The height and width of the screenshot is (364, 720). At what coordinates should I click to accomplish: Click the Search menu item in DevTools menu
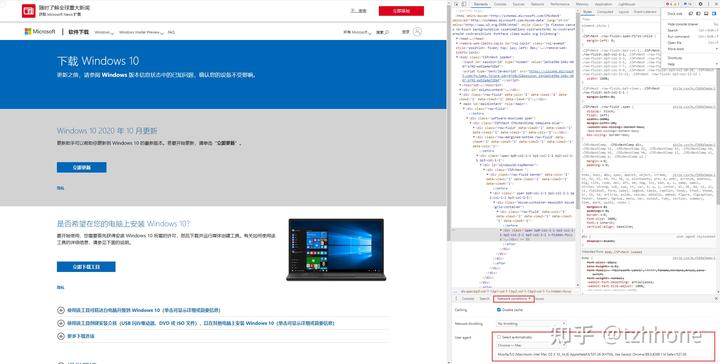[692, 30]
